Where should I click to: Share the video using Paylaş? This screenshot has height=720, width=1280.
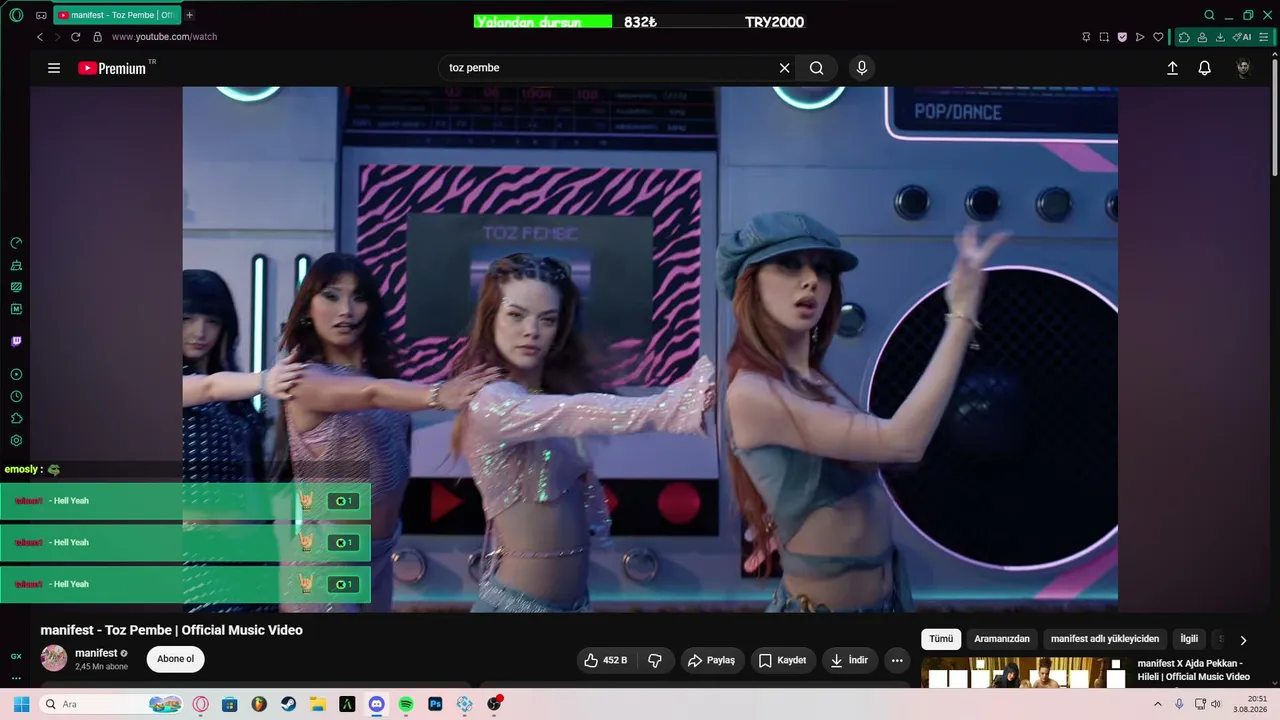click(712, 660)
